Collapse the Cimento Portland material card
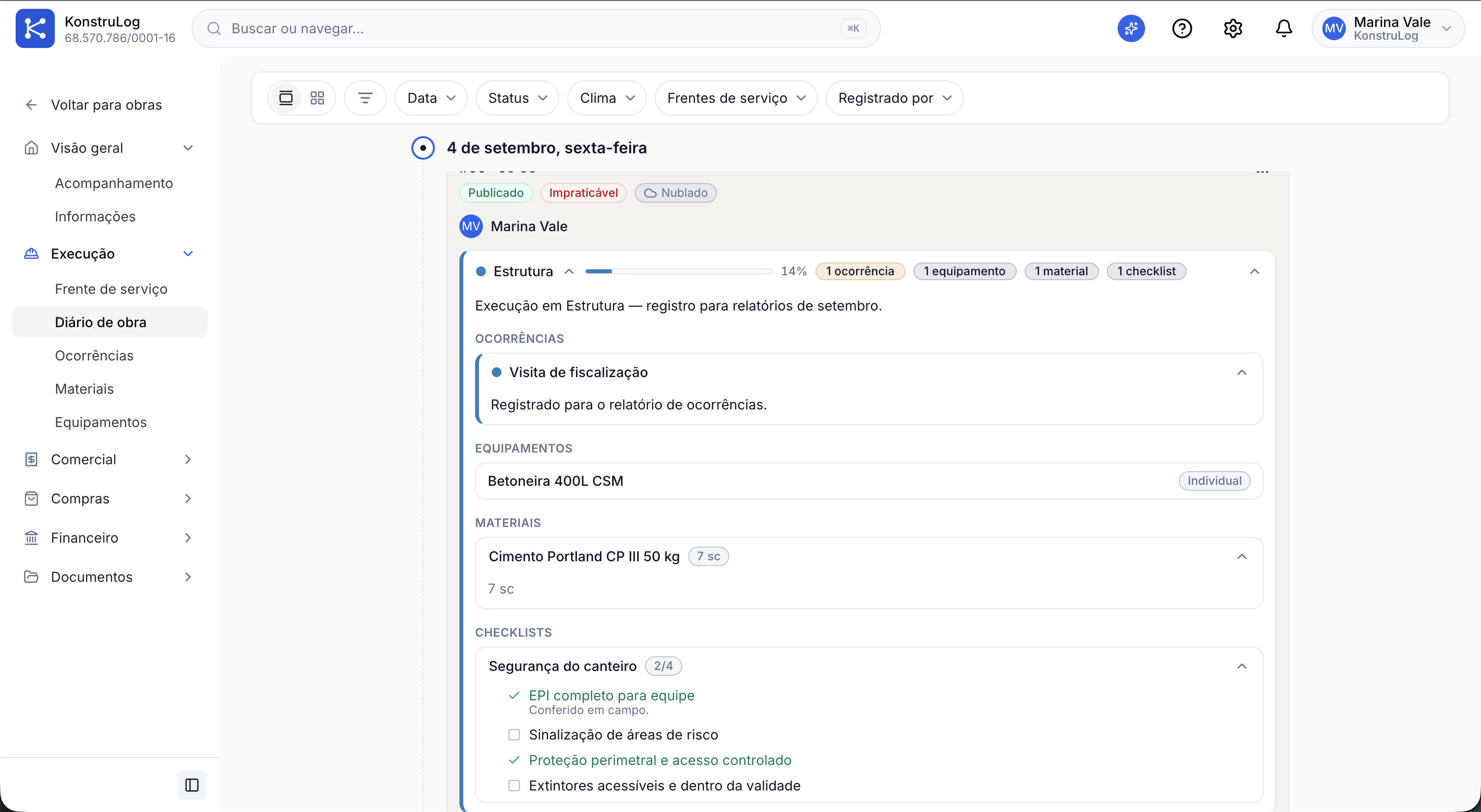Screen dimensions: 1481x812 [x=1242, y=557]
